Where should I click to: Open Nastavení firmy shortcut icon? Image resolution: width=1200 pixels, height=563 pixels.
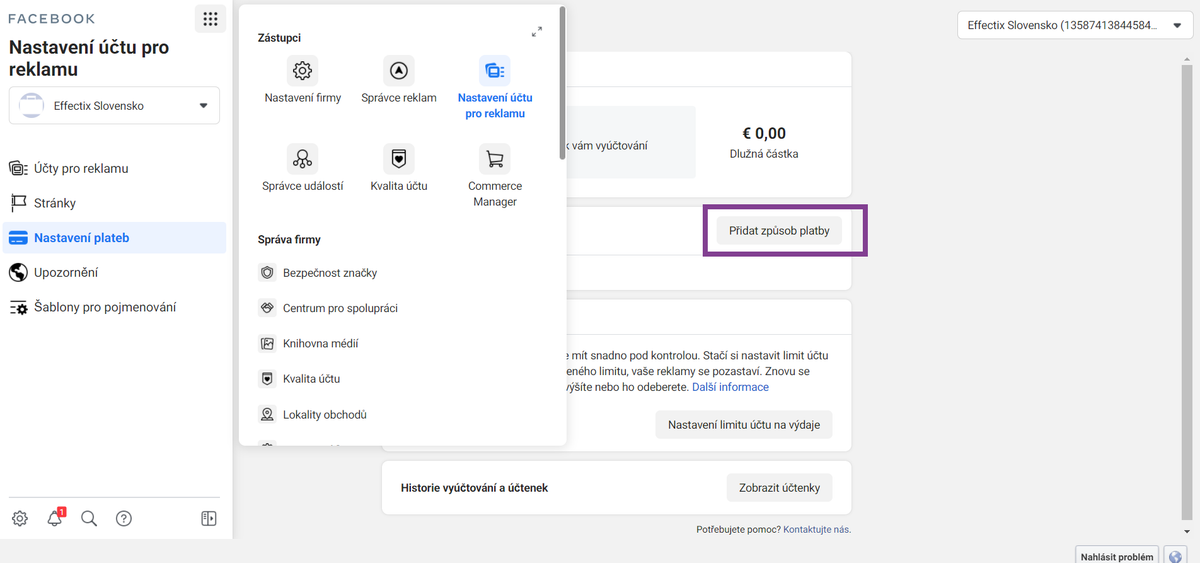coord(302,71)
